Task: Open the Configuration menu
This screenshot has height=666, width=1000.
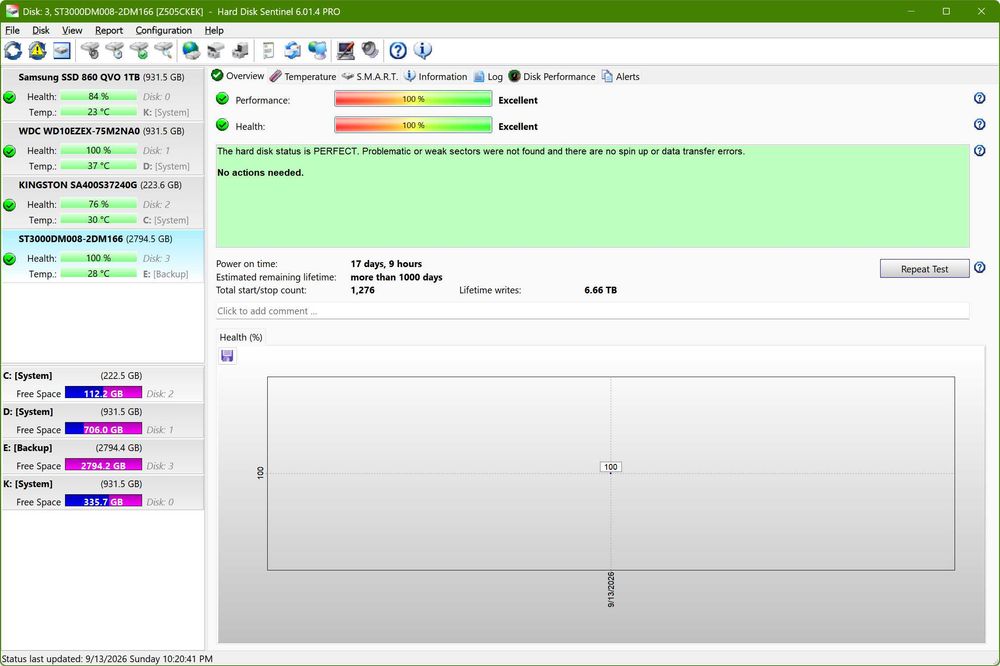Action: click(163, 30)
